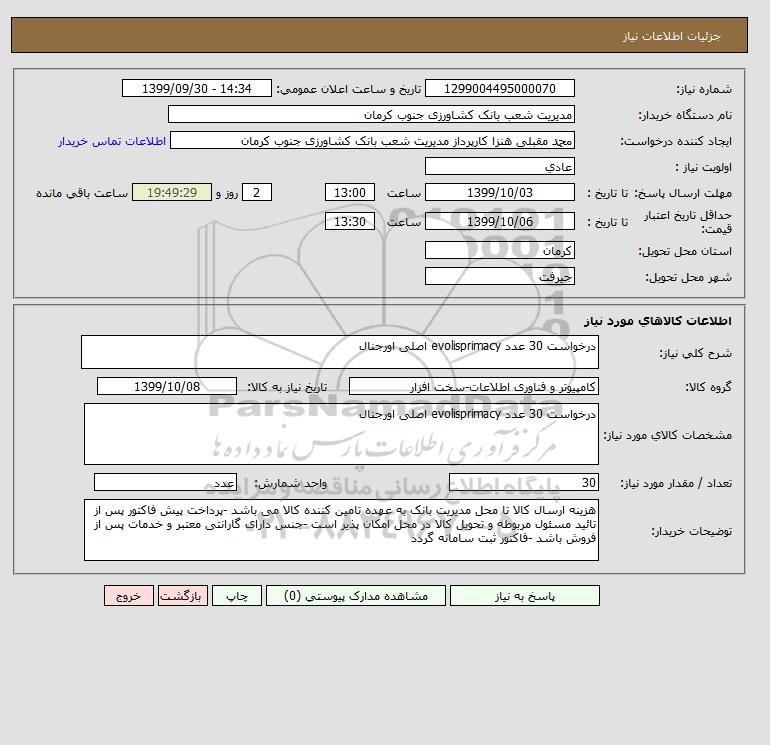Click the label ایجاد کننده درخواست
The width and height of the screenshot is (770, 745).
click(676, 141)
